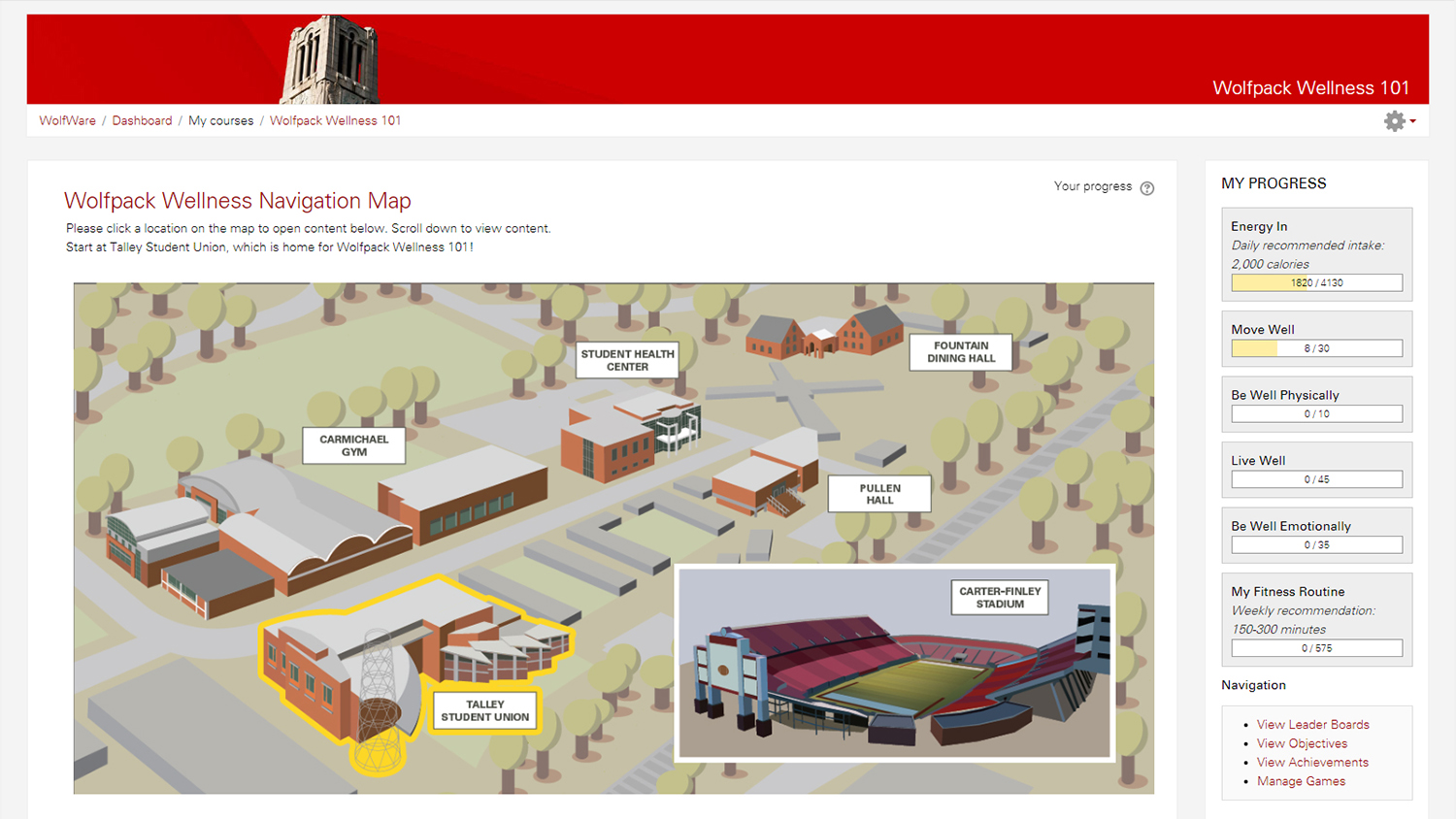Open the View Achievements link
This screenshot has width=1456, height=819.
click(x=1312, y=763)
